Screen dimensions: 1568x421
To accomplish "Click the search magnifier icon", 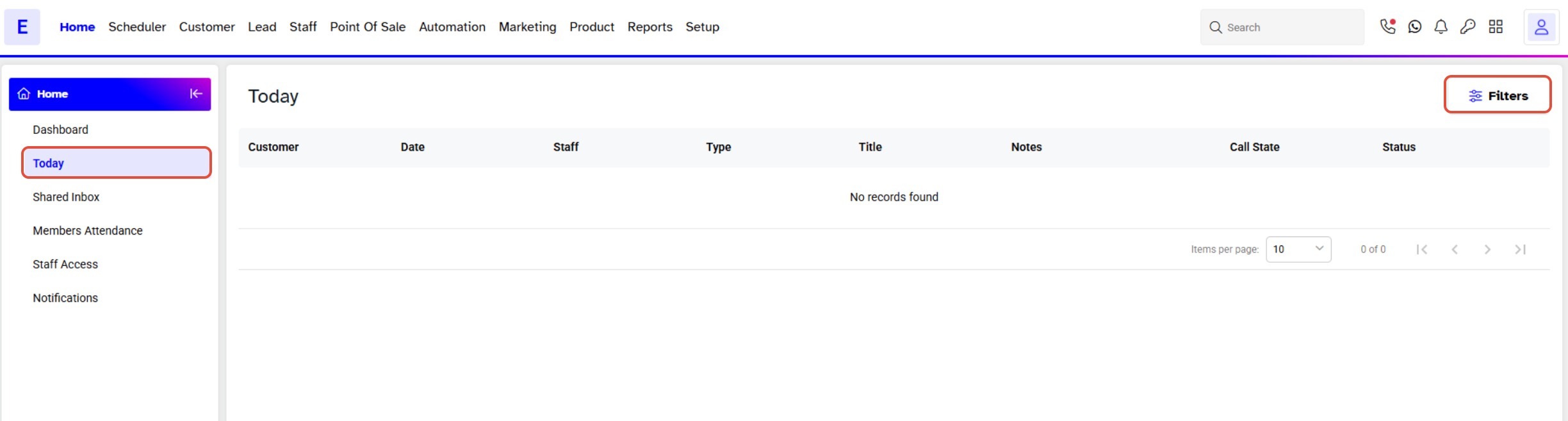I will point(1215,28).
